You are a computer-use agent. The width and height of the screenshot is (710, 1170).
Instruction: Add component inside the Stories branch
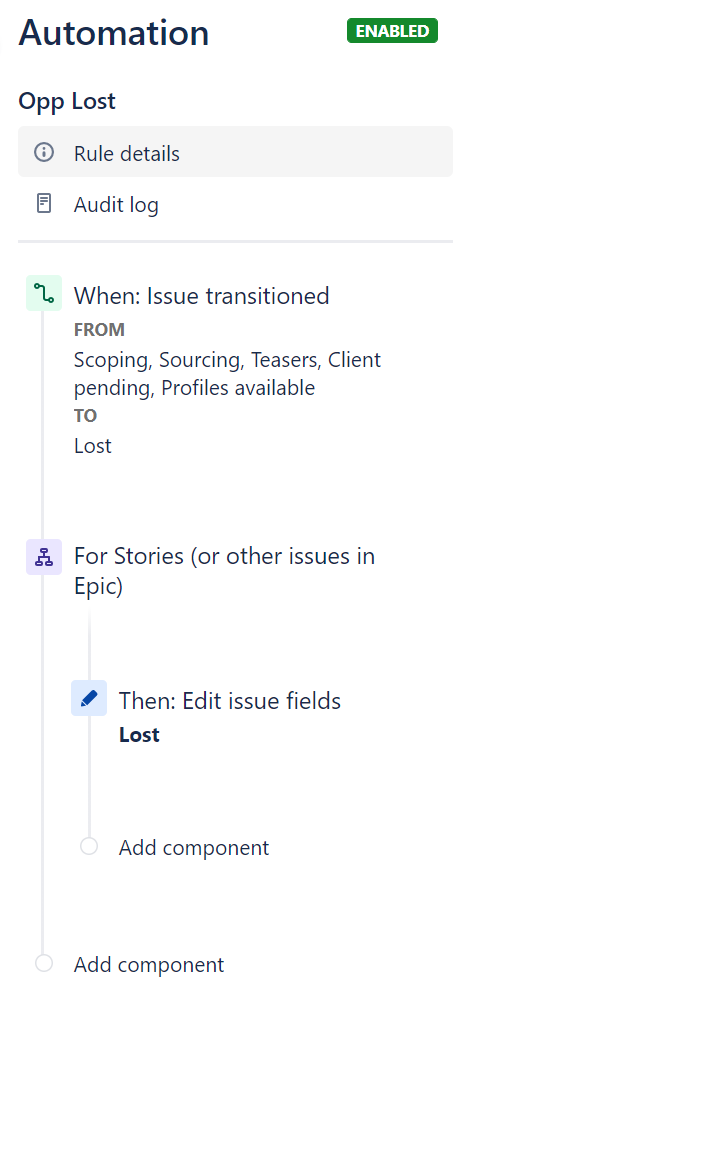coord(194,848)
